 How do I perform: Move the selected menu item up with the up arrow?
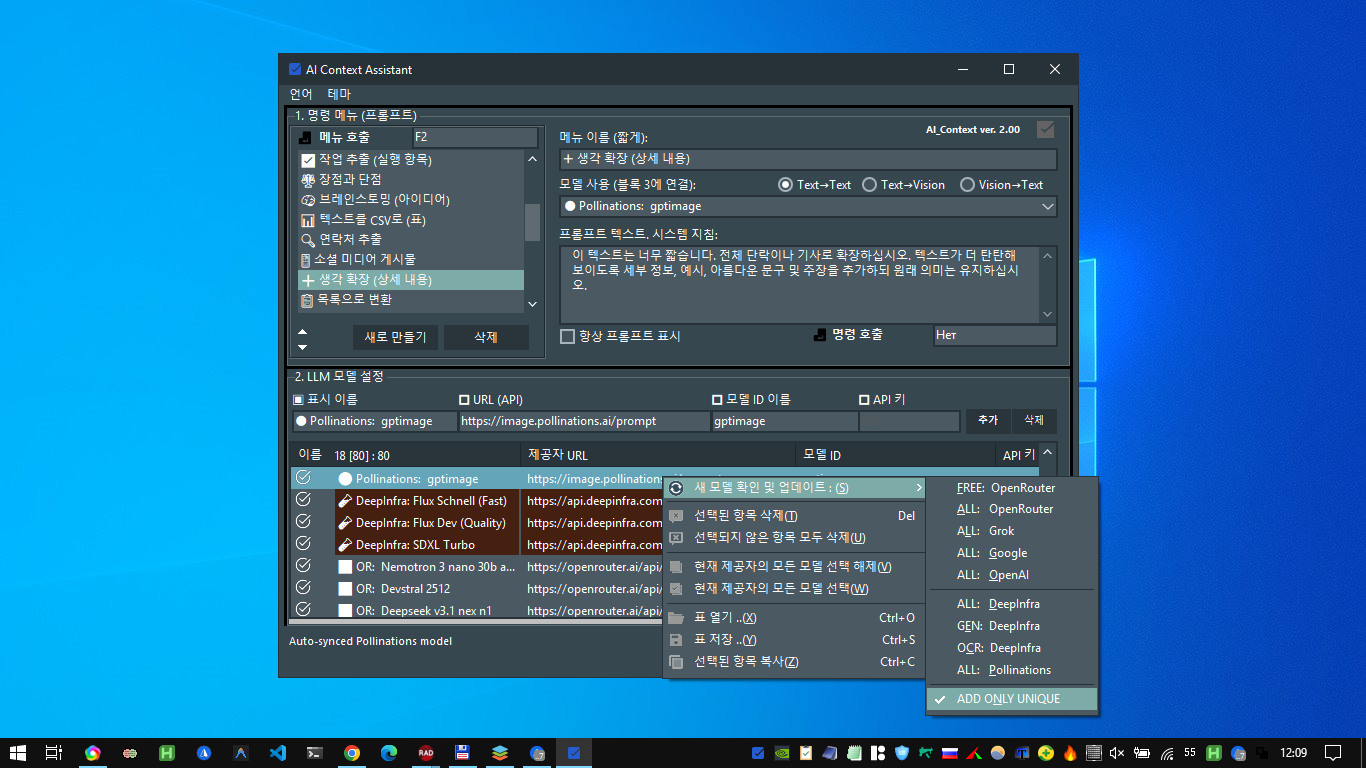pos(303,331)
